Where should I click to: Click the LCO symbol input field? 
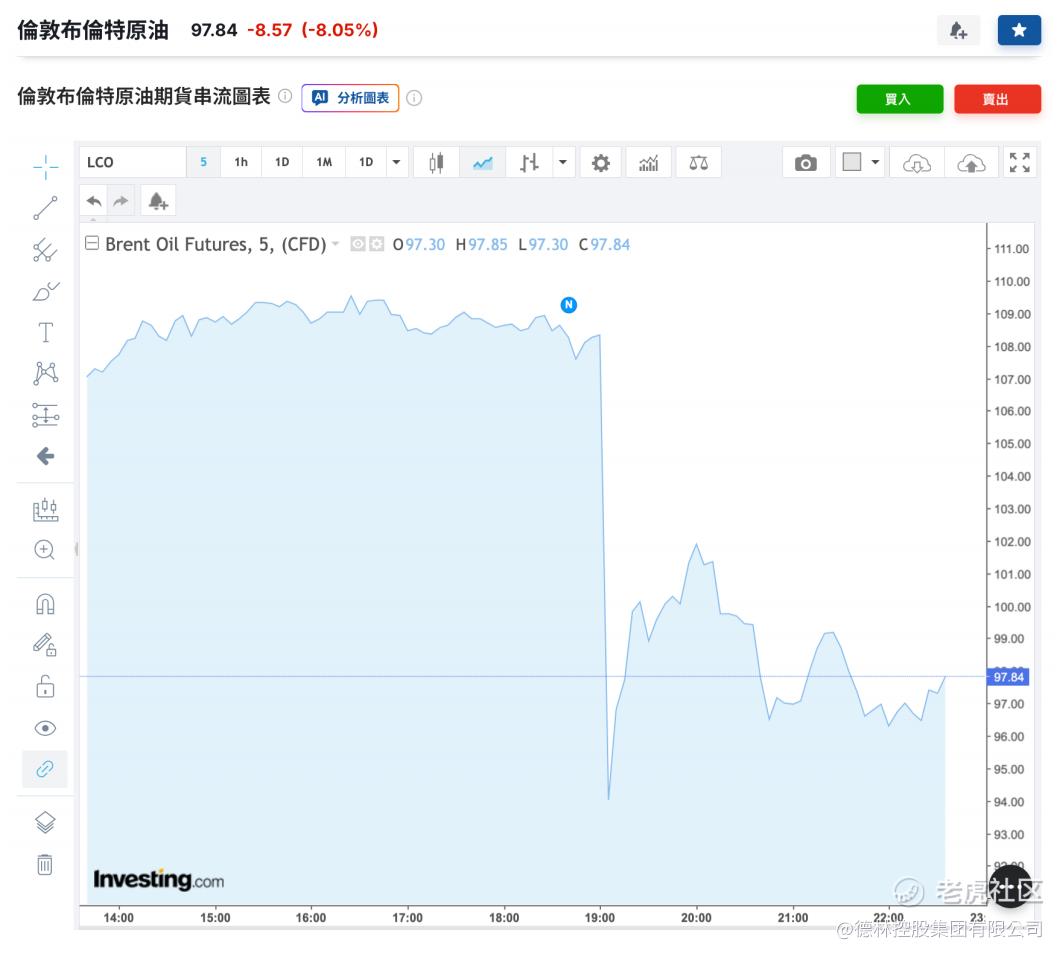(133, 163)
